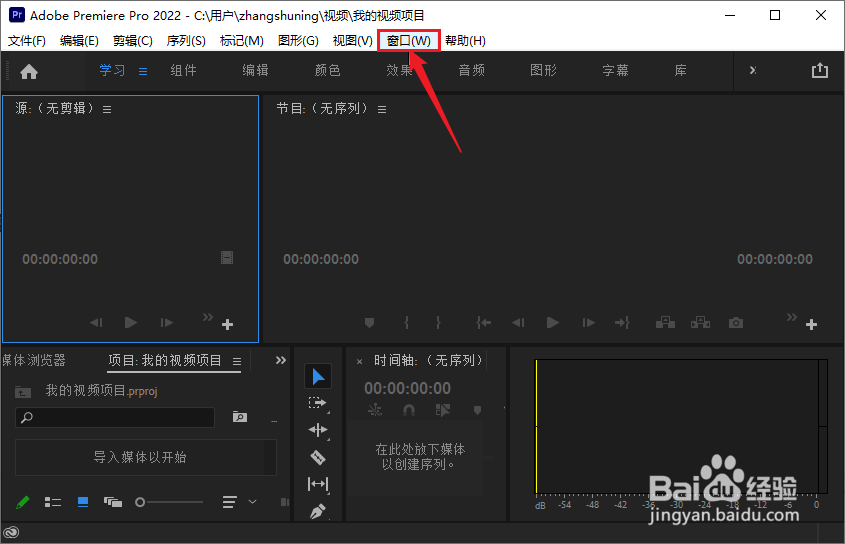Open sort icons dropdown chevron
This screenshot has height=544, width=845.
point(252,502)
